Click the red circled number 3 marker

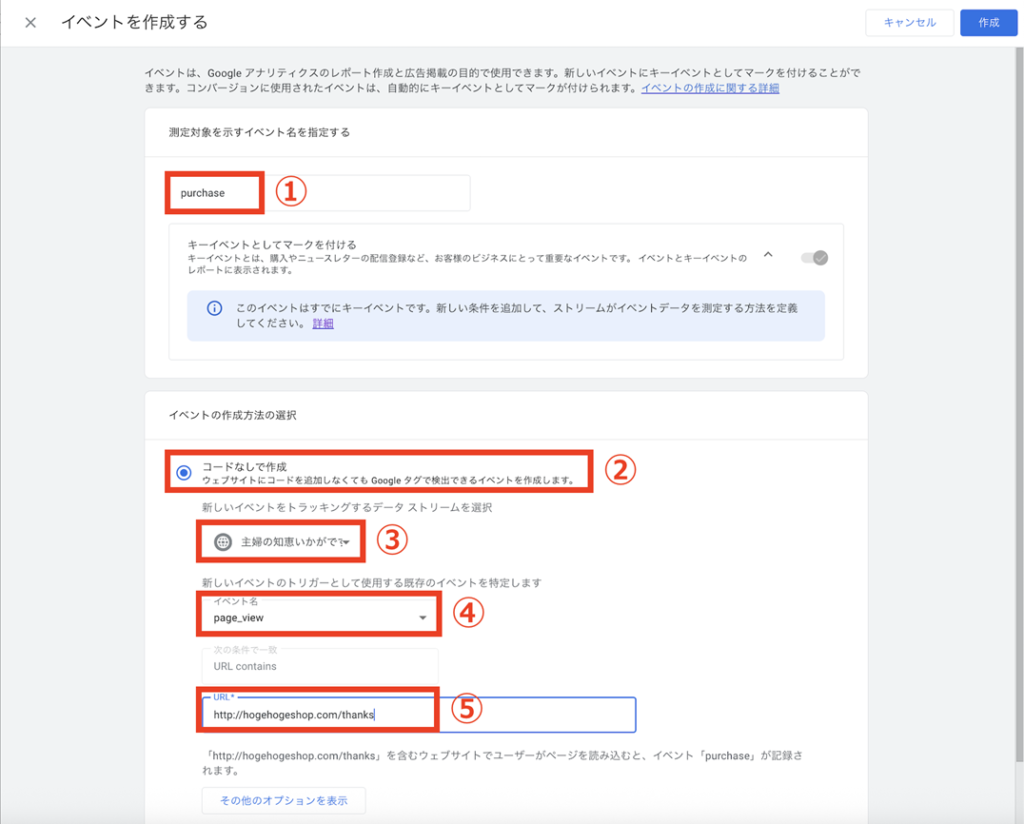(x=392, y=540)
